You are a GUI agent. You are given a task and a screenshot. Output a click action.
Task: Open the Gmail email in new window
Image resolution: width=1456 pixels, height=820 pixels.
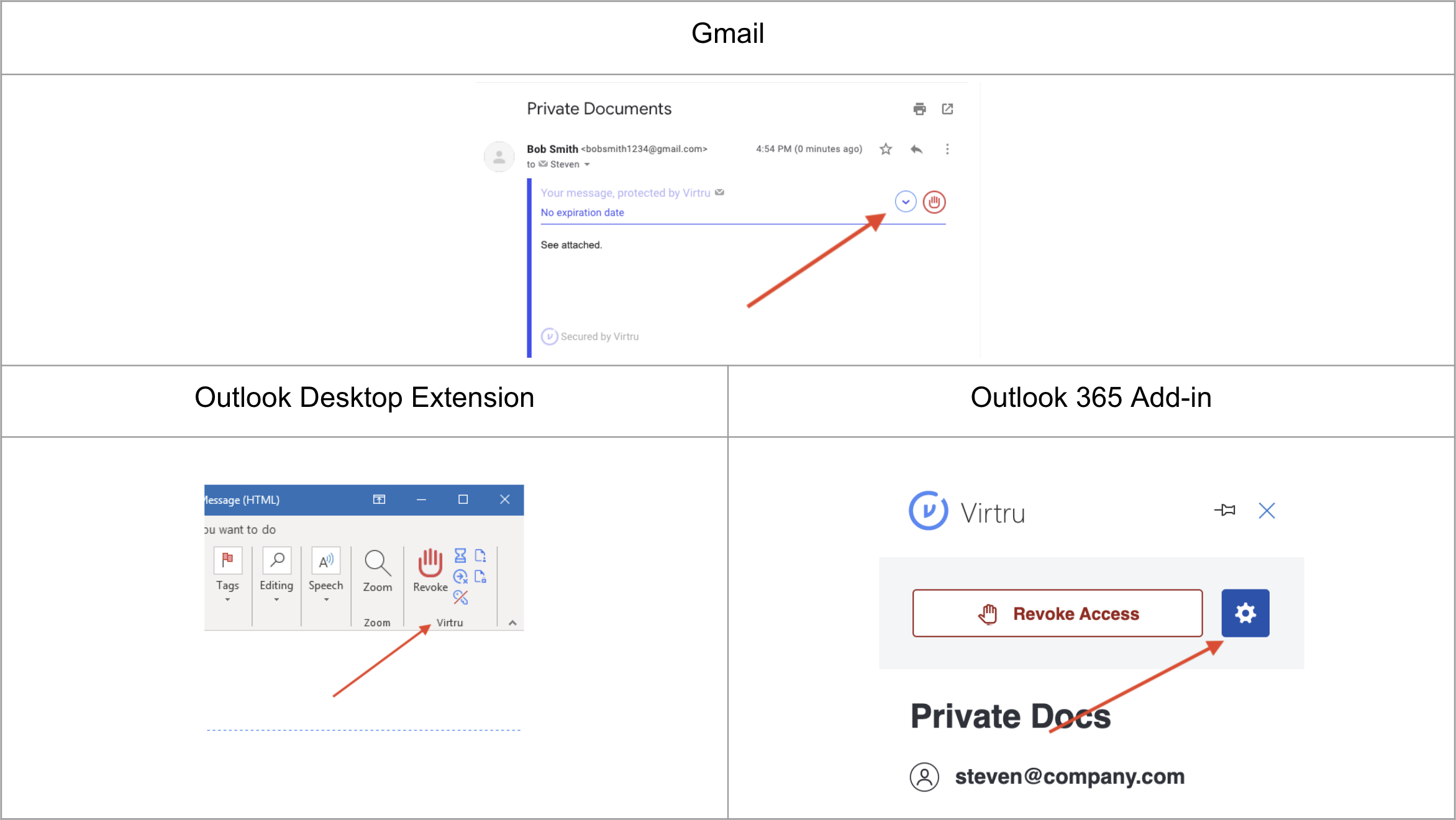click(x=947, y=109)
